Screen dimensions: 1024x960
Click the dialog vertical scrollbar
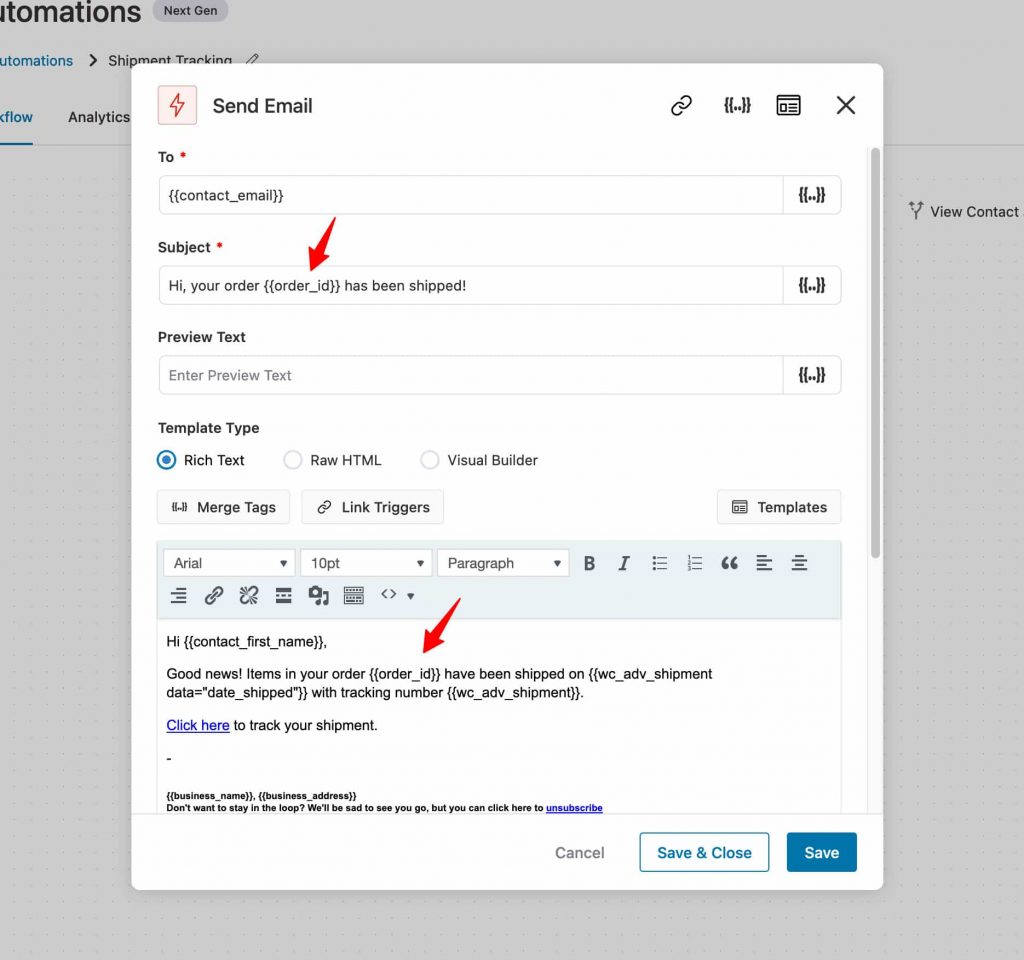pos(875,353)
